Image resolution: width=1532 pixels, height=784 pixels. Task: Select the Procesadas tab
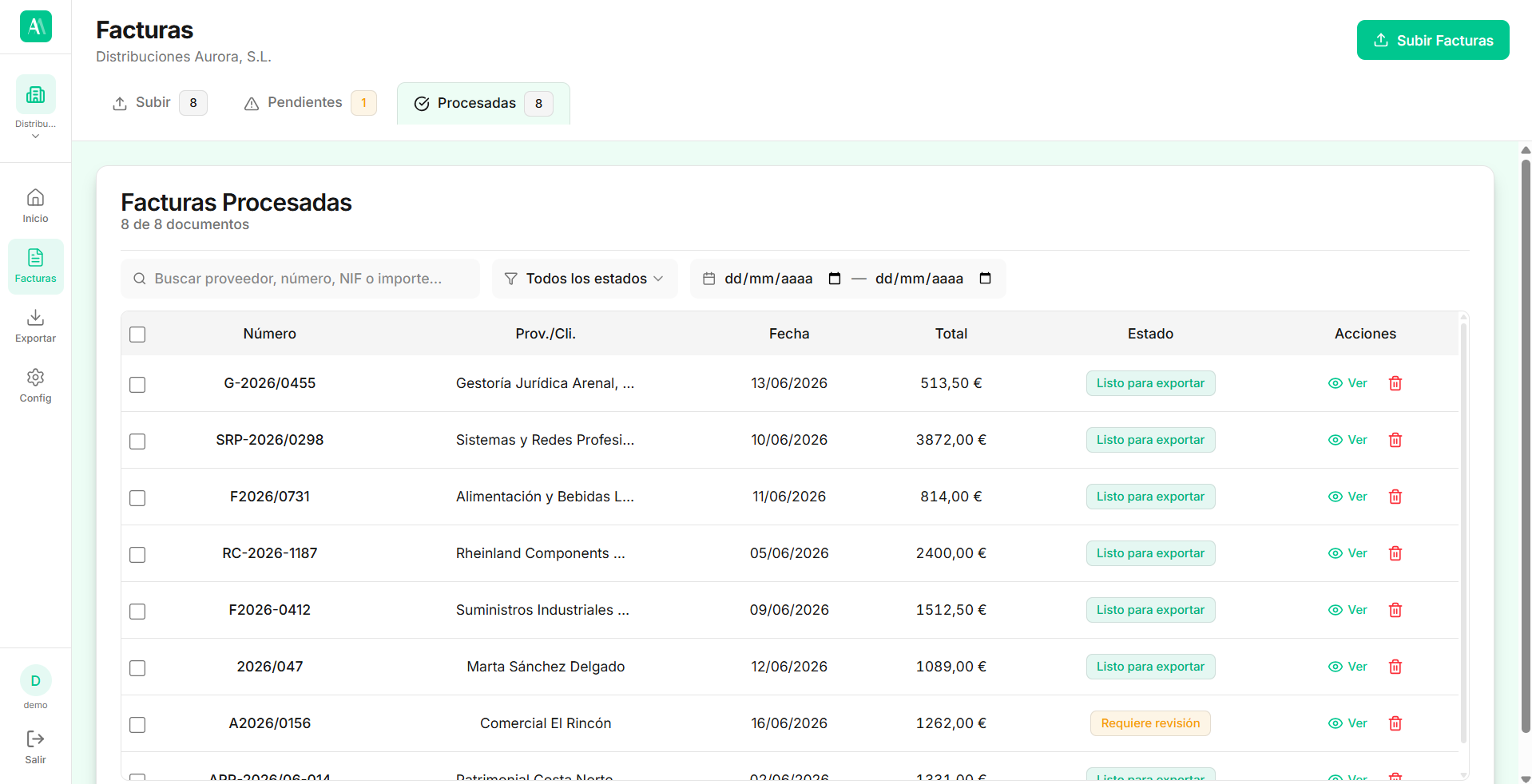pos(483,103)
